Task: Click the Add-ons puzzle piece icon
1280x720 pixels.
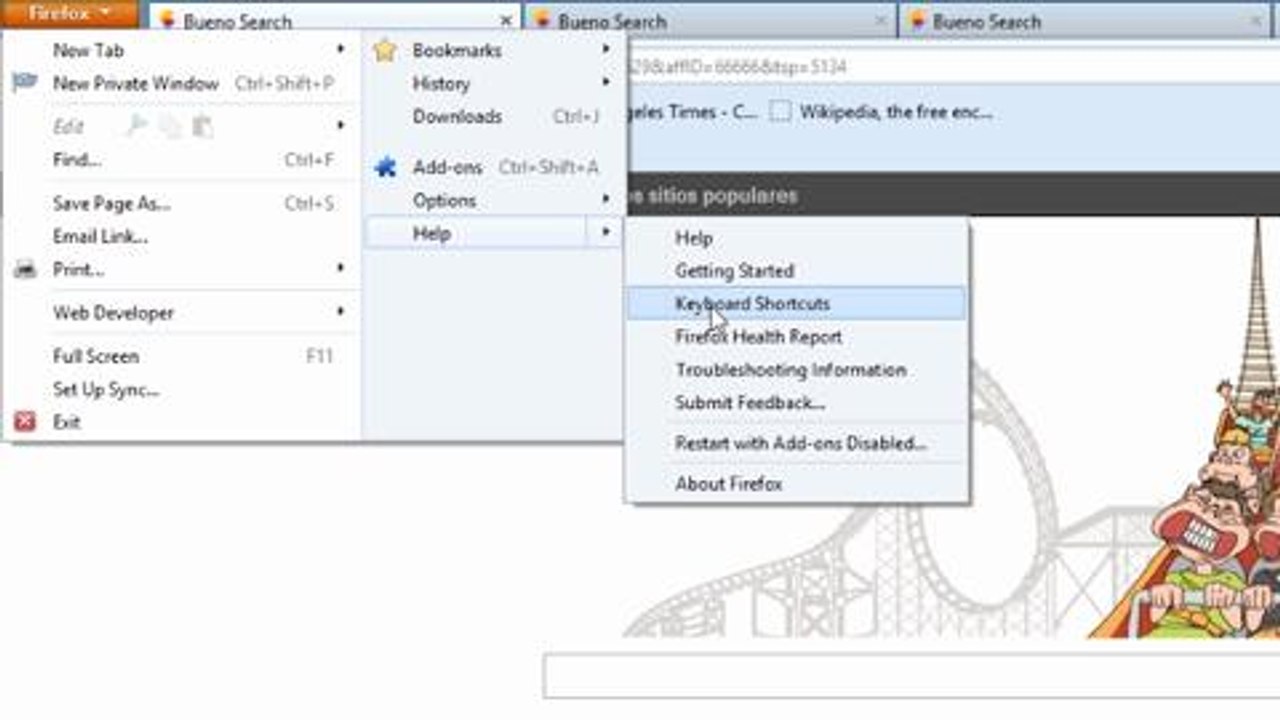Action: tap(385, 167)
